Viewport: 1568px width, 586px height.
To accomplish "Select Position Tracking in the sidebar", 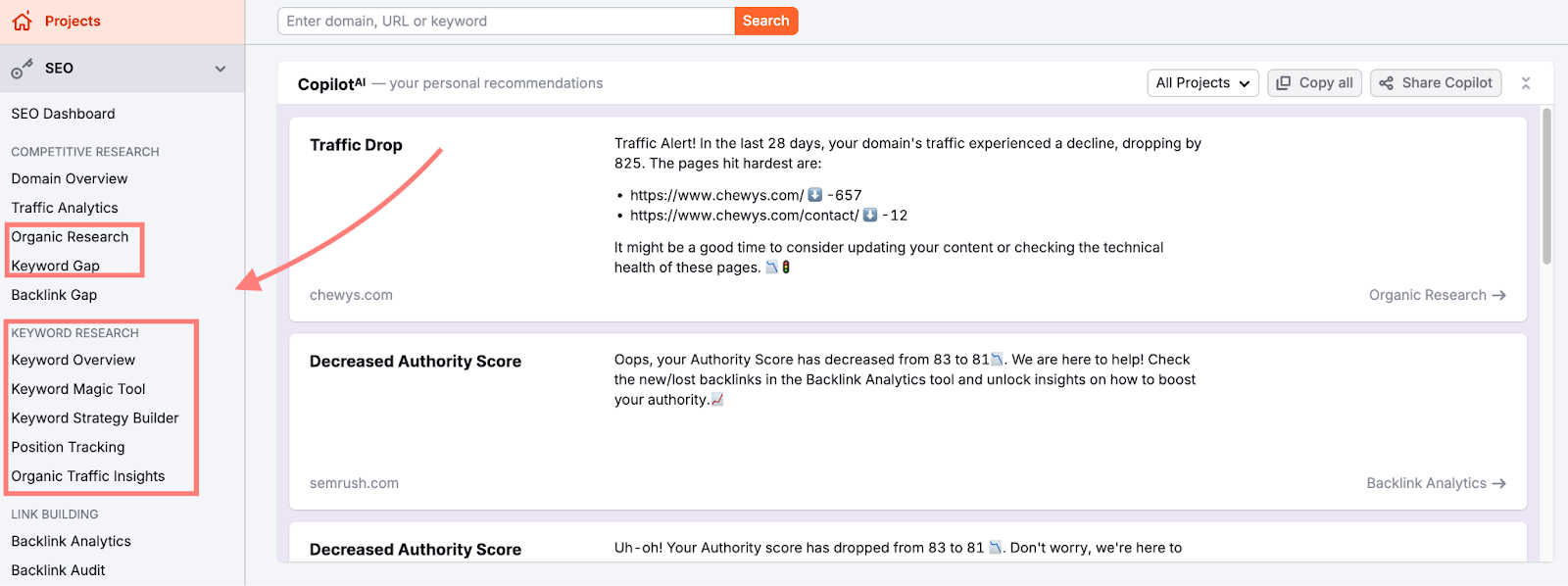I will pos(68,447).
